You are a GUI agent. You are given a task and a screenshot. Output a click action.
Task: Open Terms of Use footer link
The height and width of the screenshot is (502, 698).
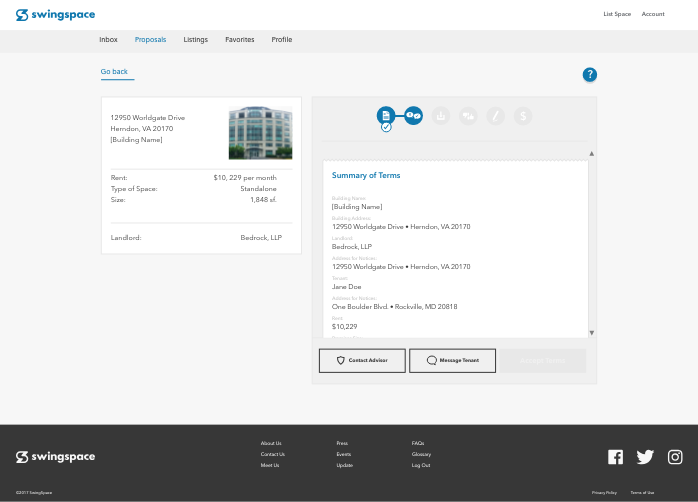click(642, 493)
